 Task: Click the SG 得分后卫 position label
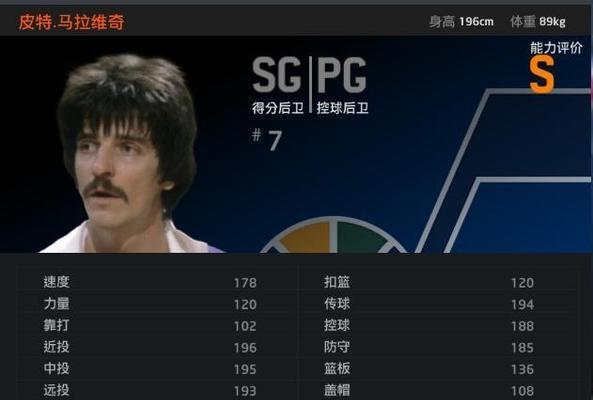278,85
